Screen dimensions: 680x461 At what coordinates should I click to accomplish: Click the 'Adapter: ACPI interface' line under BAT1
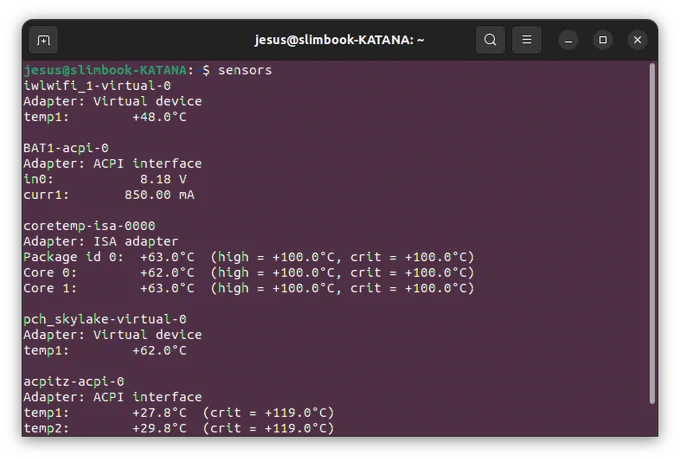click(113, 164)
